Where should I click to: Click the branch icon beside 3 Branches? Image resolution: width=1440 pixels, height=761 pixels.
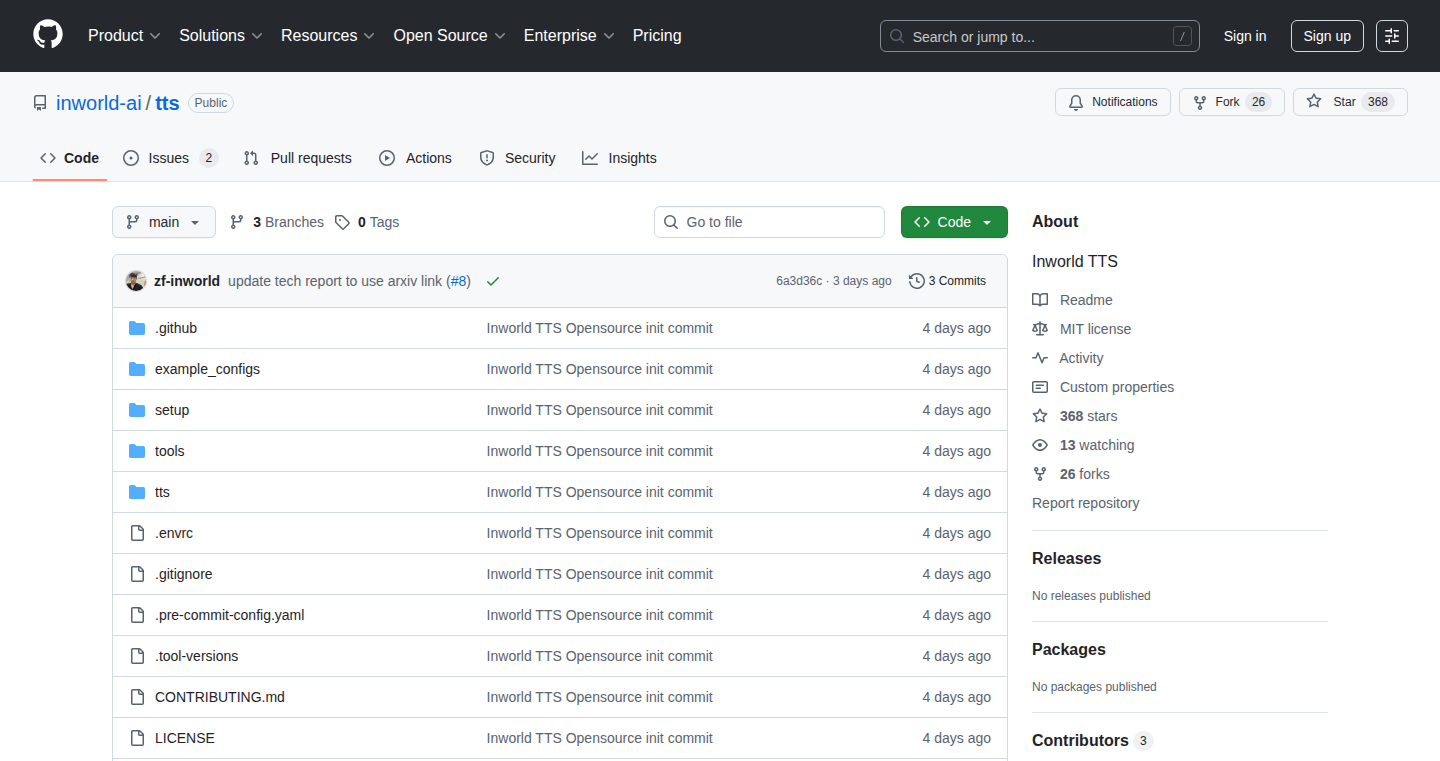(237, 222)
